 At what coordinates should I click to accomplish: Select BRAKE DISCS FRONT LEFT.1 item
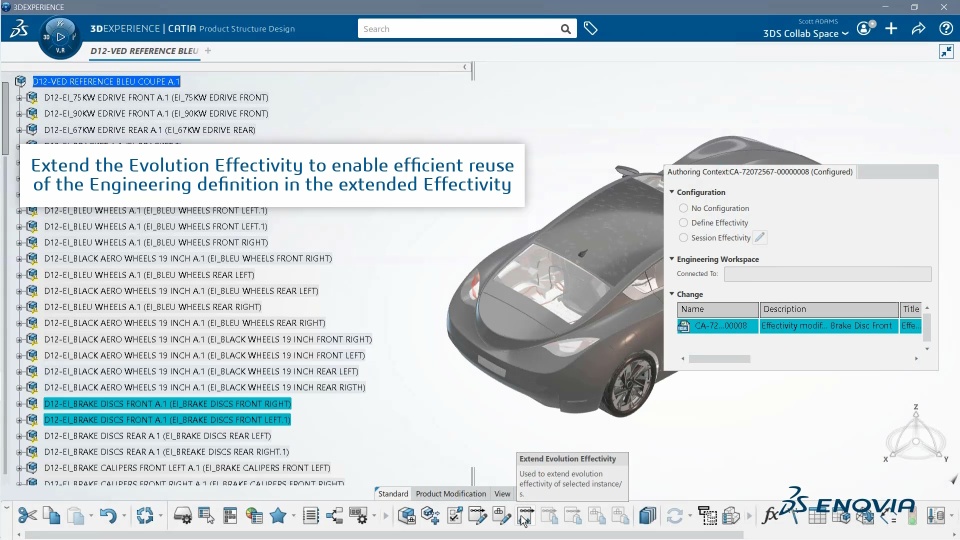(167, 419)
